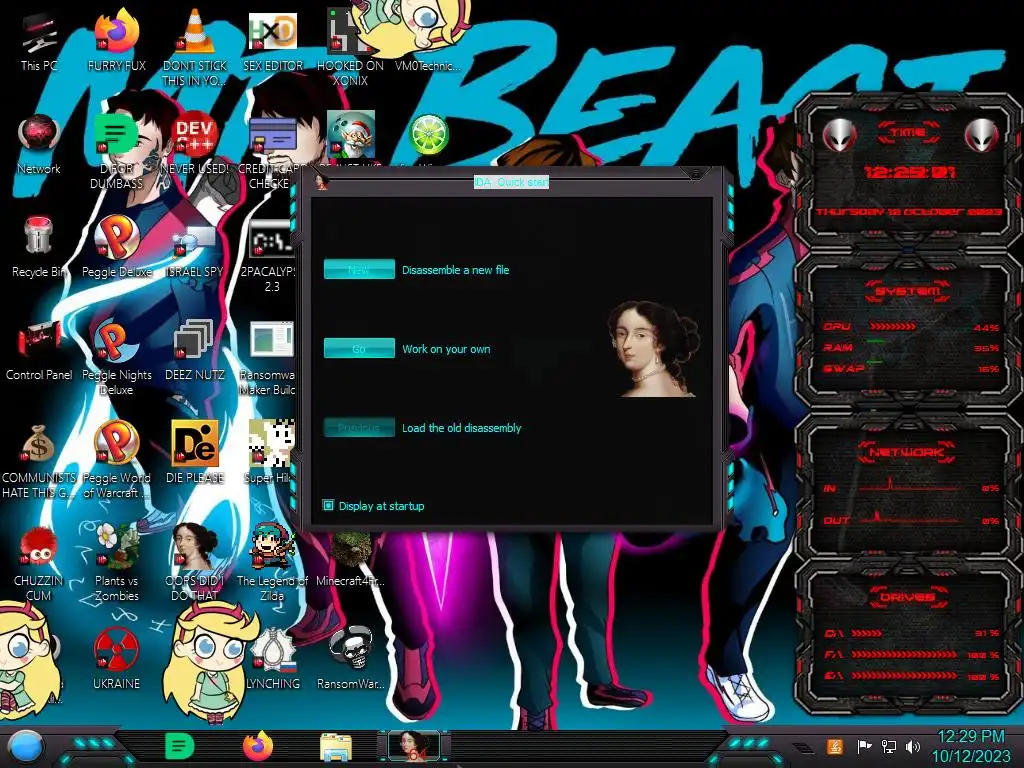
Task: Open the volume speaker tray icon
Action: (913, 746)
